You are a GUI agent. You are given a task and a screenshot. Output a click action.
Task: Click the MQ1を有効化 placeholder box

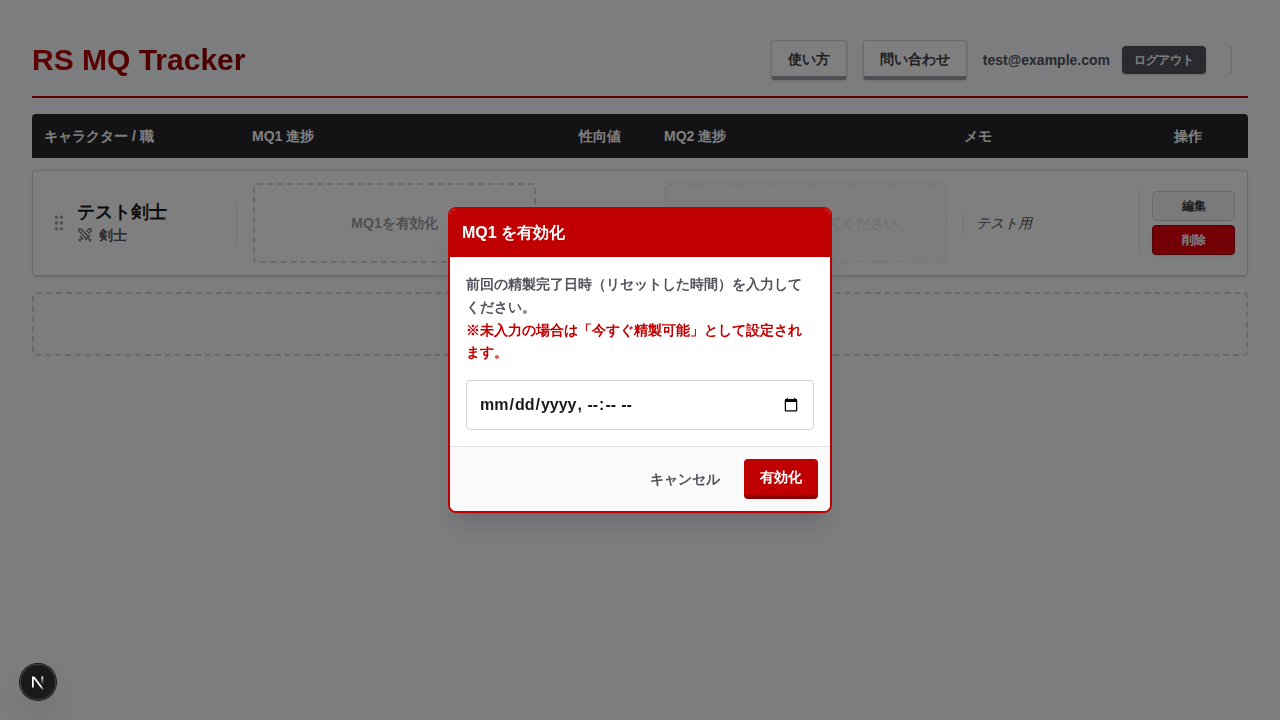tap(394, 223)
